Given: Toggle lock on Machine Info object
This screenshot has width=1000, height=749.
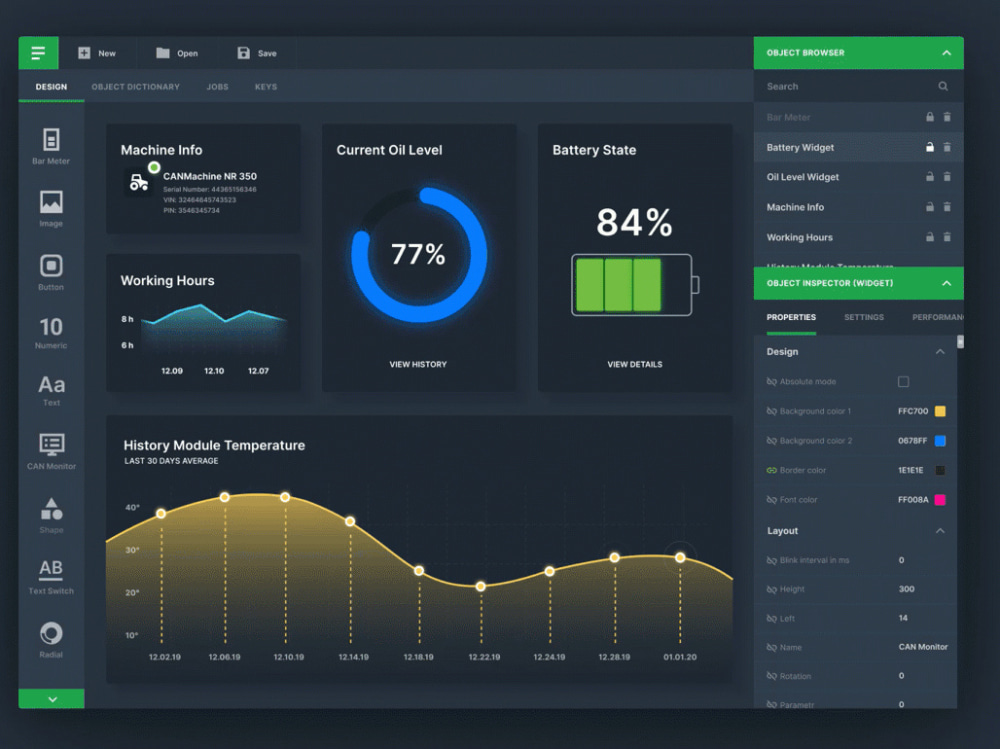Looking at the screenshot, I should pyautogui.click(x=930, y=207).
